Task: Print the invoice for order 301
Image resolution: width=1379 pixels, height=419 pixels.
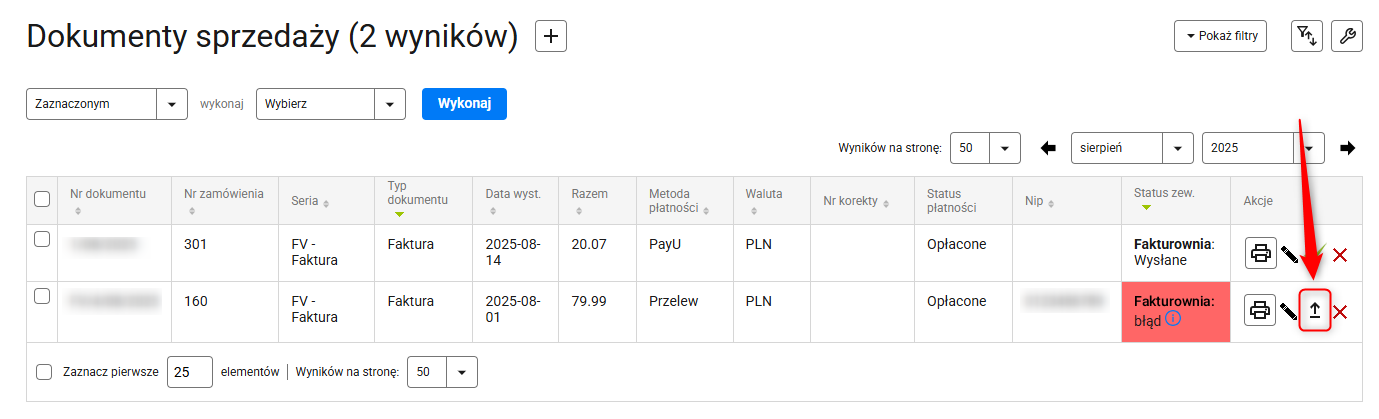Action: [x=1261, y=254]
